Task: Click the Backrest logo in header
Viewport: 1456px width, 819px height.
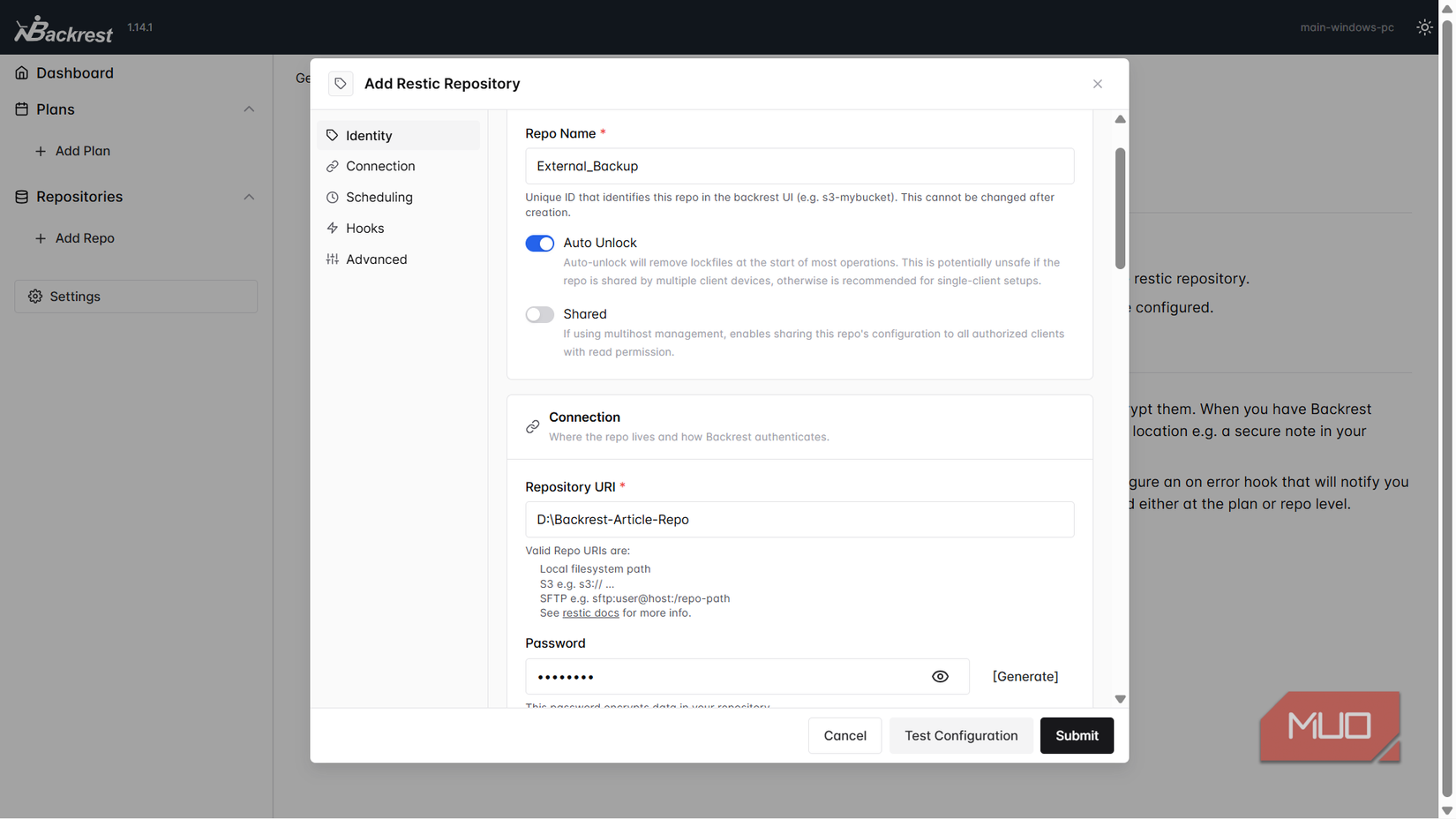Action: (x=64, y=29)
